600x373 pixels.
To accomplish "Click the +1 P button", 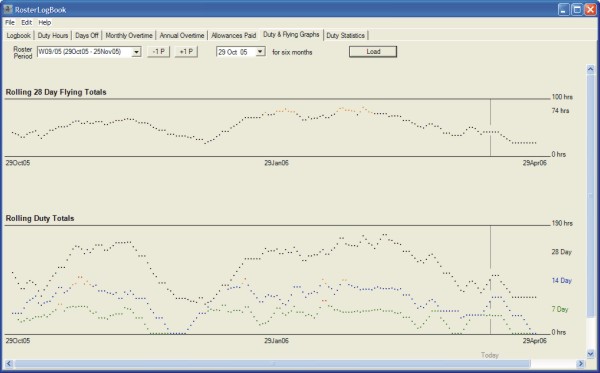I will [x=186, y=52].
